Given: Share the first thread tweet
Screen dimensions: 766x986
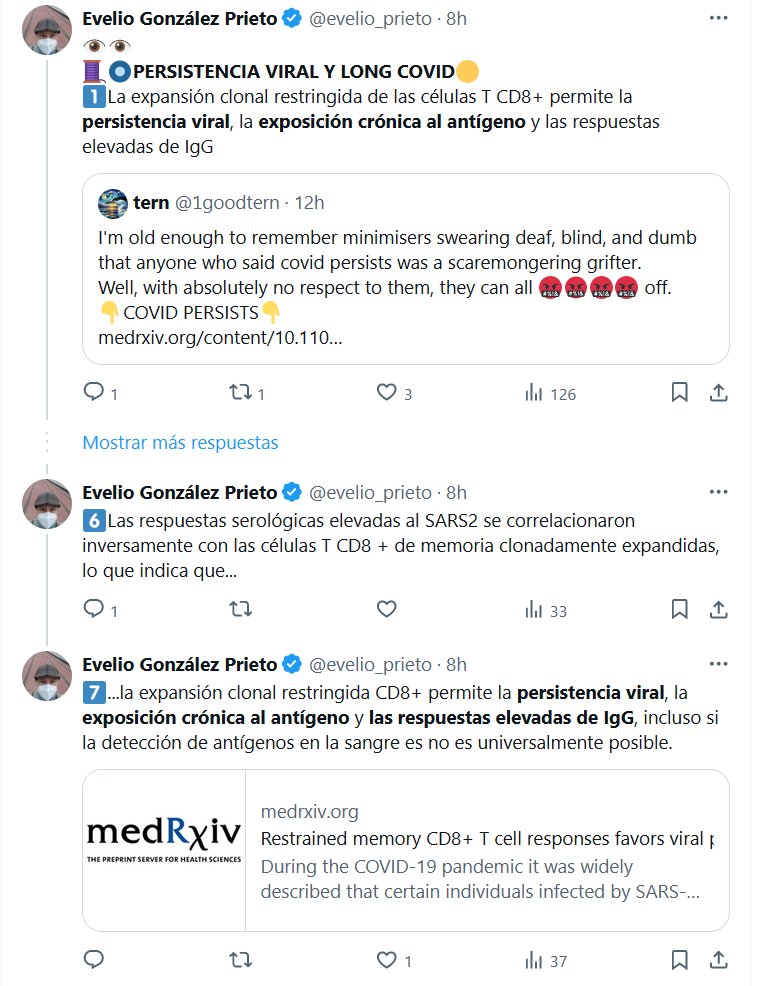Looking at the screenshot, I should coord(717,393).
